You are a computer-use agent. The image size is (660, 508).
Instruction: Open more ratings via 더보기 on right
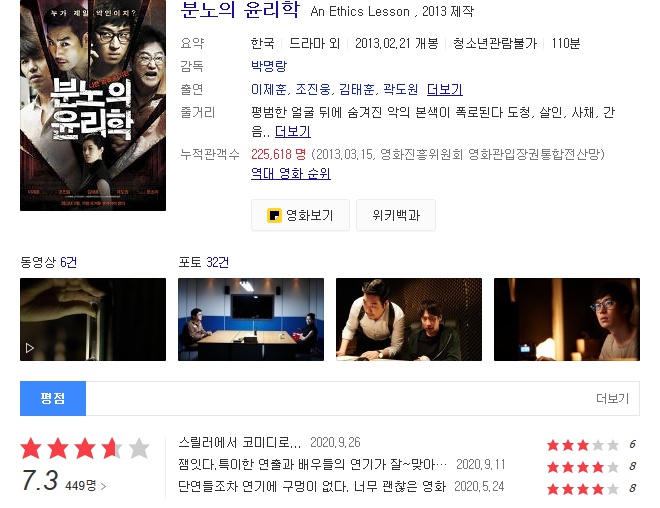click(612, 399)
